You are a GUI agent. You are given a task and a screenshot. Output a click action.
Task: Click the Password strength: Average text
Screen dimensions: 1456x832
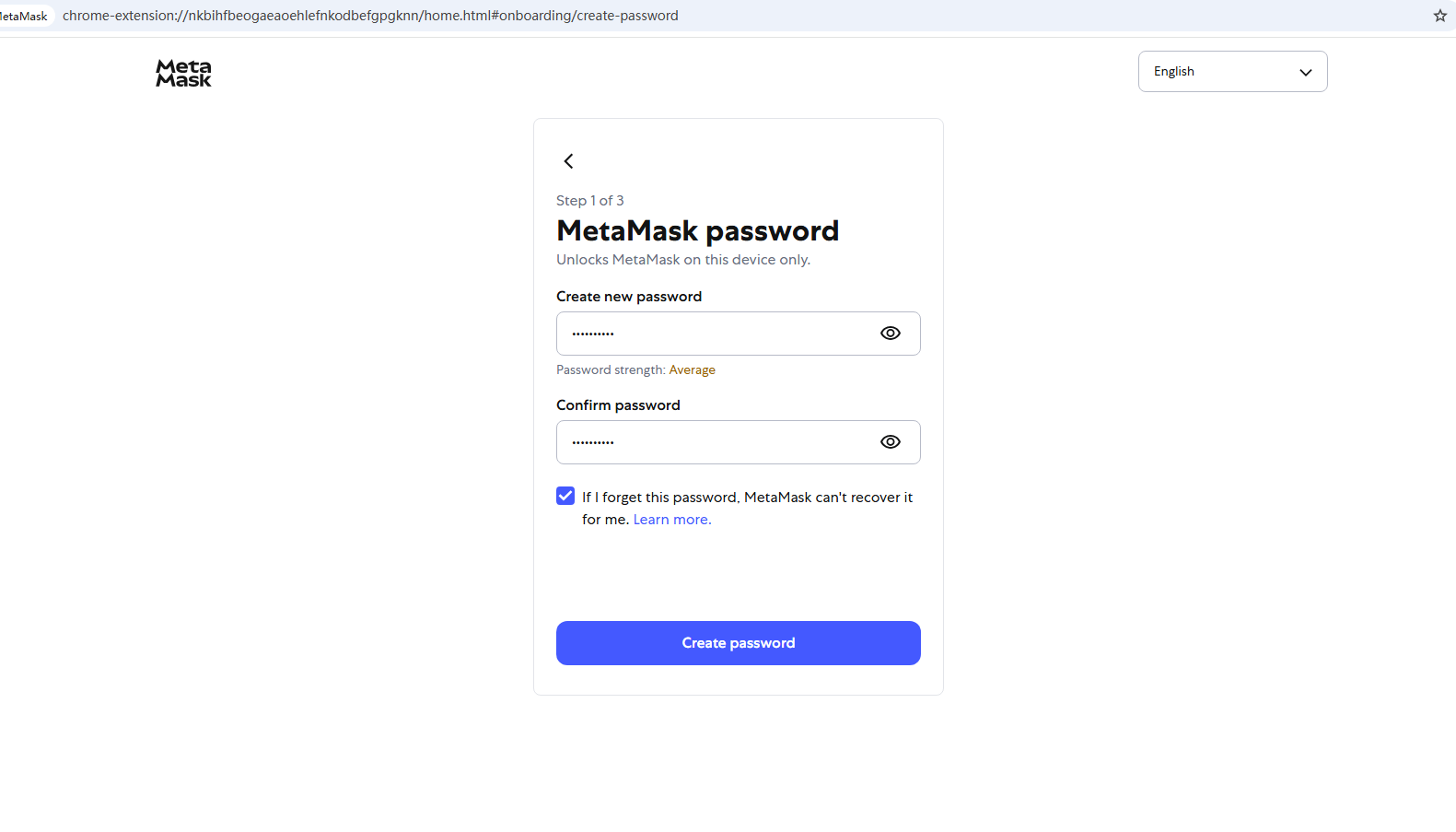coord(635,370)
